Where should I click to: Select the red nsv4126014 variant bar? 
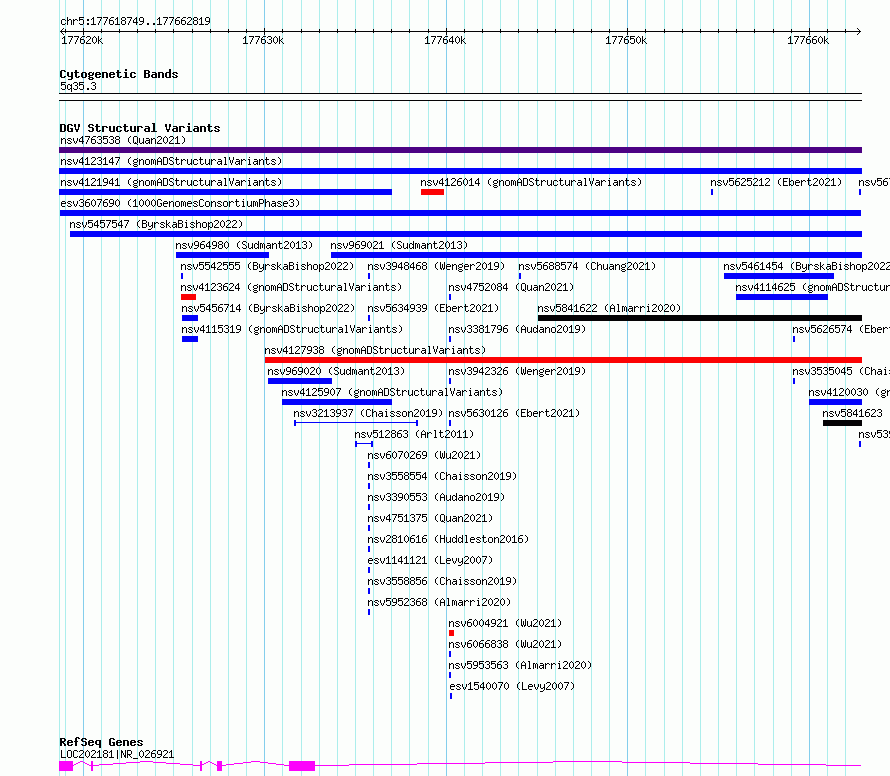(x=432, y=192)
